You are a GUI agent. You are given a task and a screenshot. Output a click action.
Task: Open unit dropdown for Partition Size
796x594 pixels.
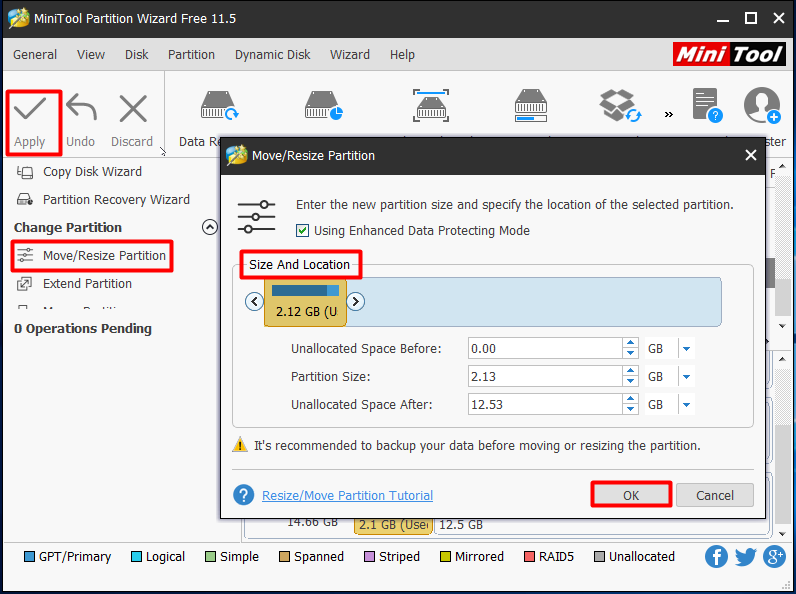tap(686, 377)
